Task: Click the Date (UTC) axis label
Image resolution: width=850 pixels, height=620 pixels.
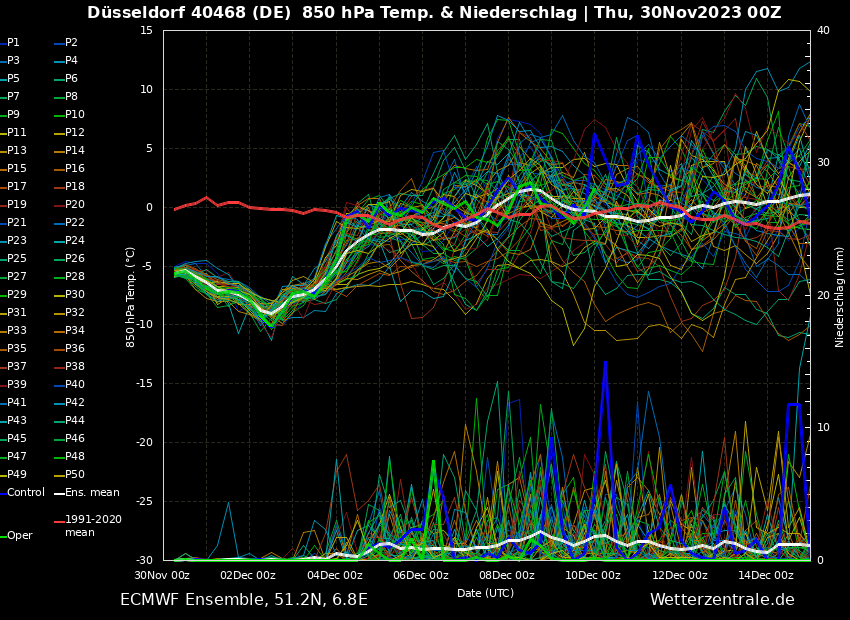Action: pyautogui.click(x=486, y=593)
